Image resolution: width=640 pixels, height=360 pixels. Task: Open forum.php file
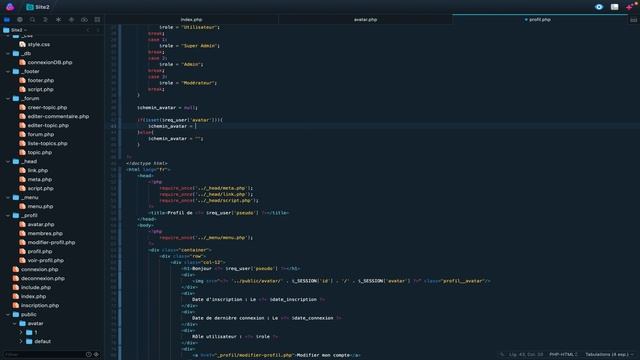click(40, 134)
